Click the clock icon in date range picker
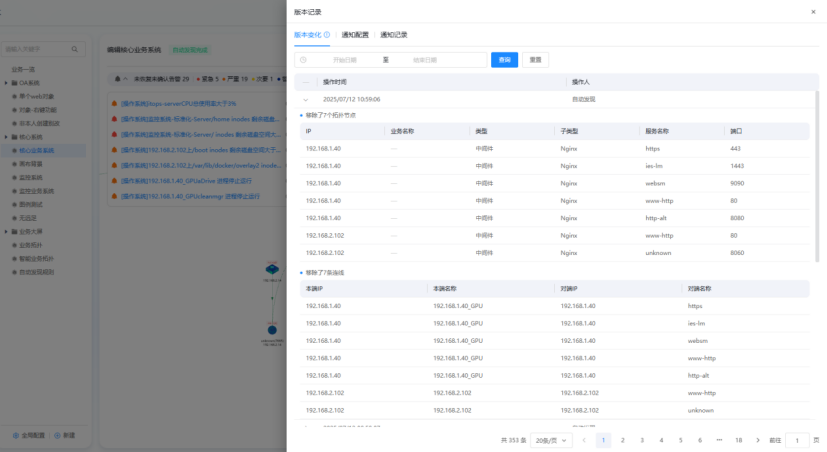 (303, 60)
